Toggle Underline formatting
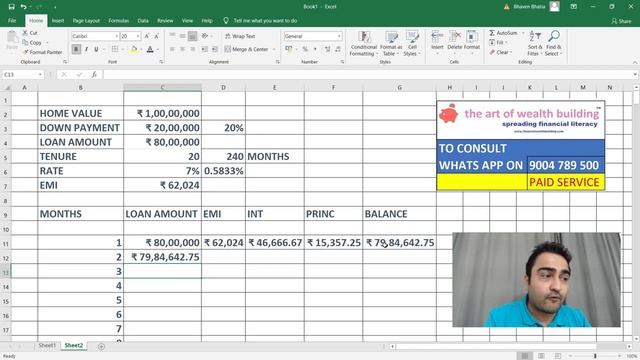Screen dimensions: 640x360 (96, 49)
